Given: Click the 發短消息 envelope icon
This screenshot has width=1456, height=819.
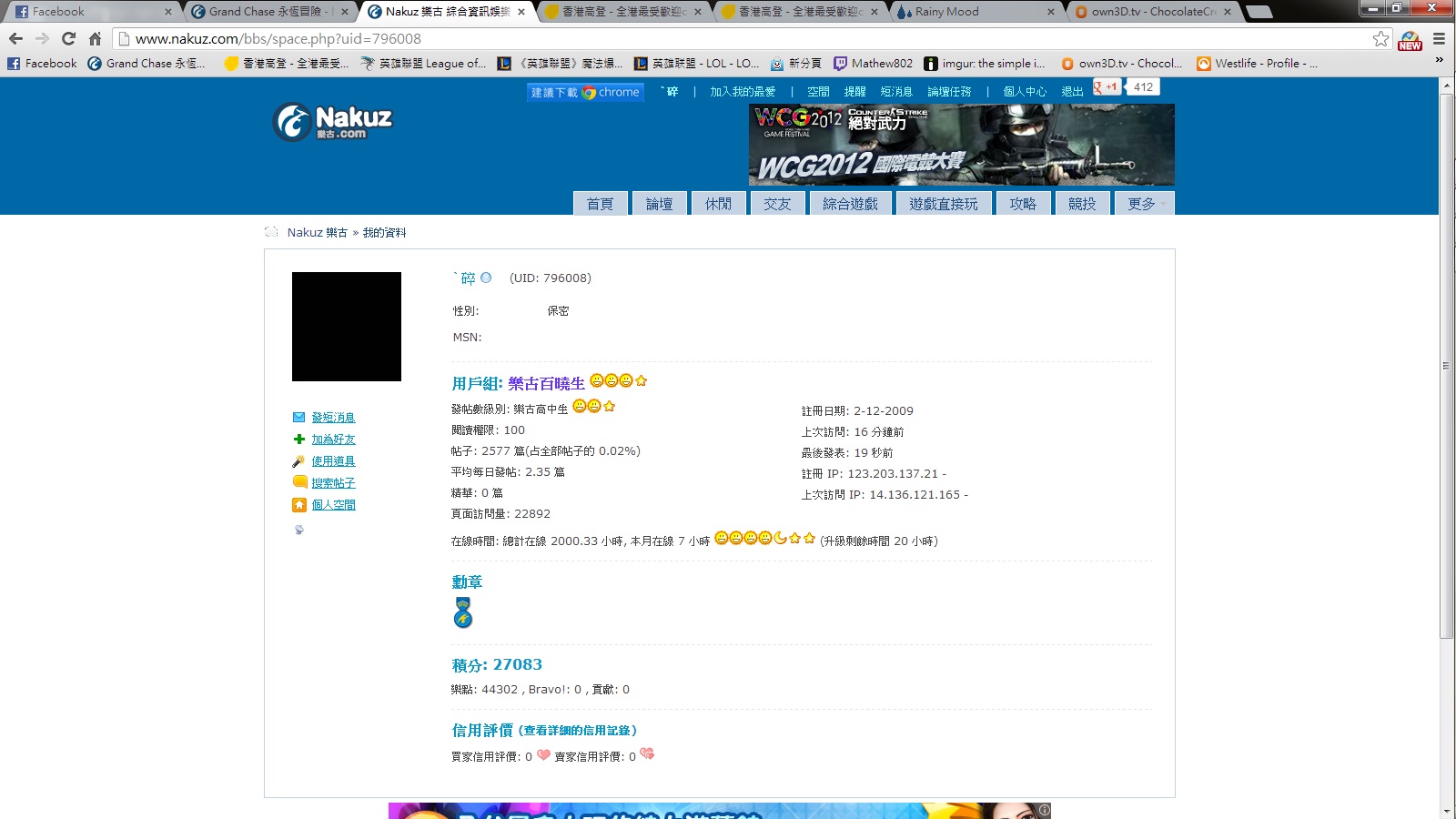Looking at the screenshot, I should [298, 418].
